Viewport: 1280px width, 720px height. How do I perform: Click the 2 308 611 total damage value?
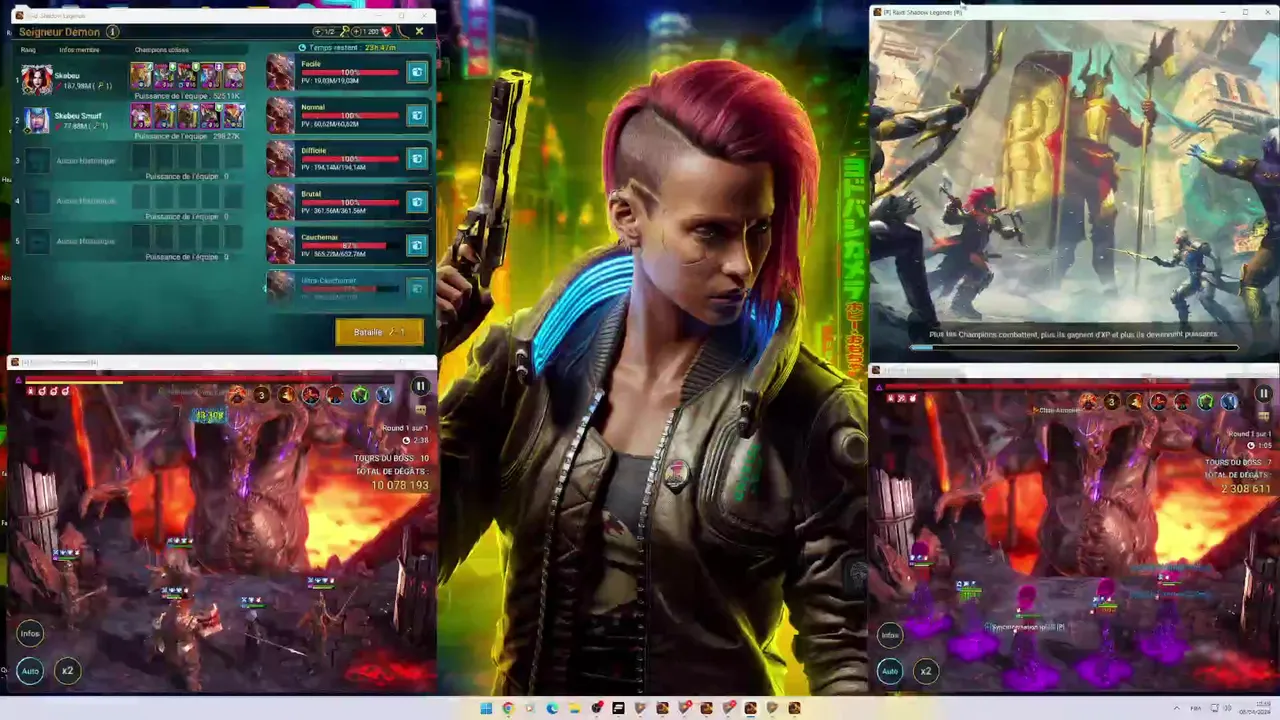[x=1246, y=489]
